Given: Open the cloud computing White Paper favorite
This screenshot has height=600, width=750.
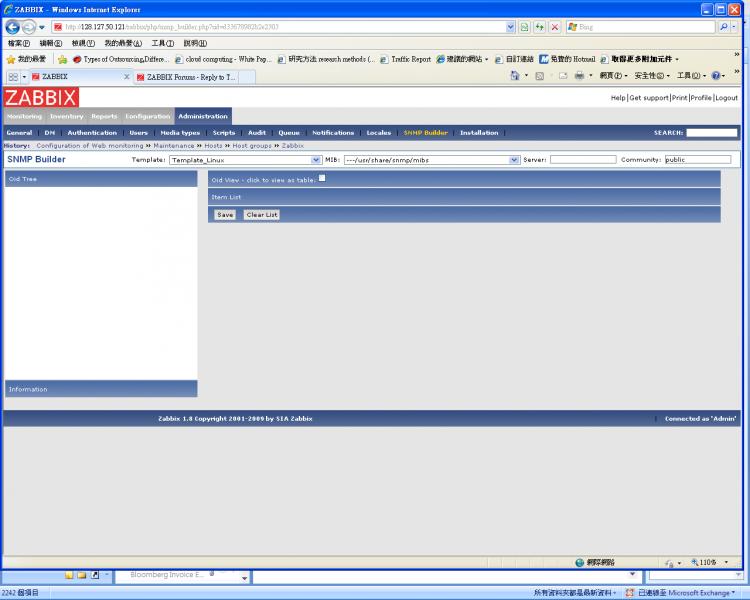Looking at the screenshot, I should [223, 59].
